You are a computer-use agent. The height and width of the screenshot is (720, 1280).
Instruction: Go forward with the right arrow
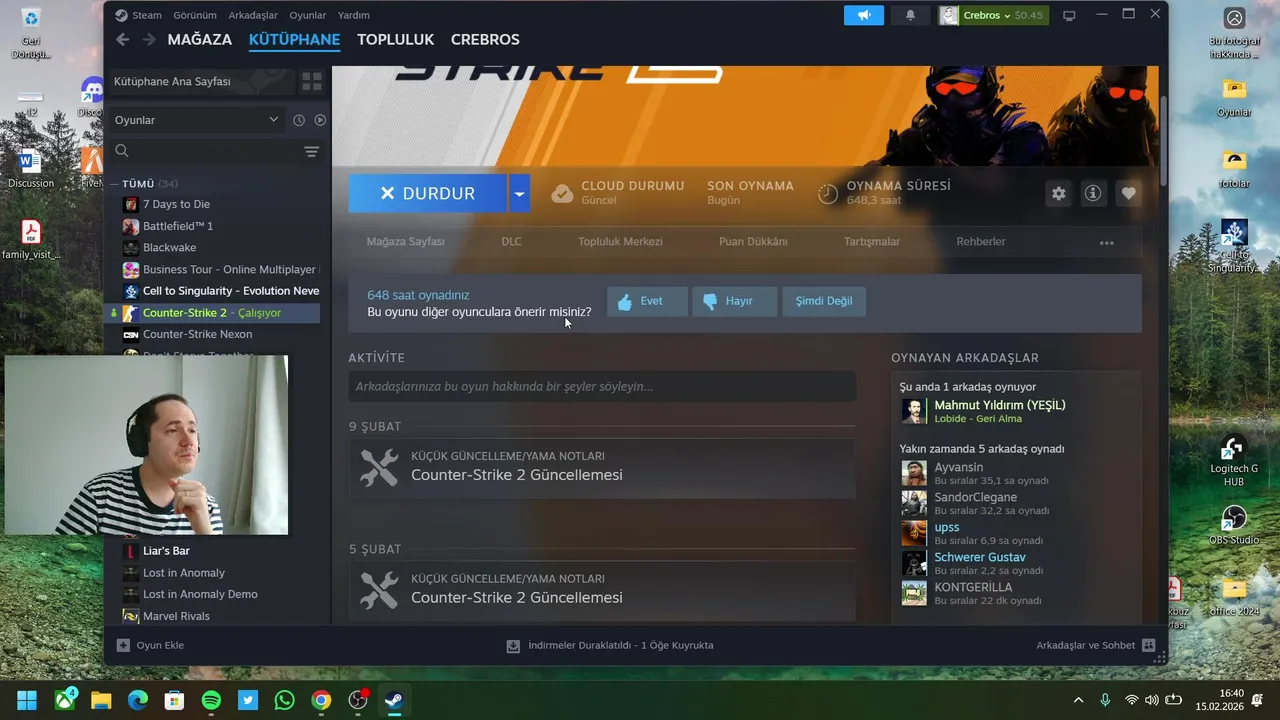149,39
